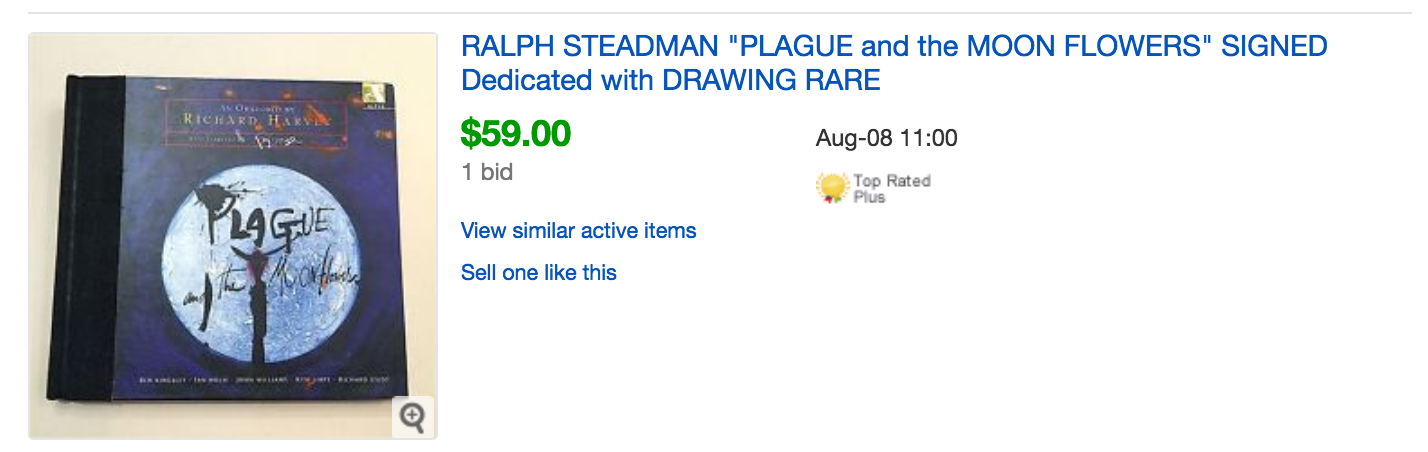The width and height of the screenshot is (1428, 452).
Task: Click the magnifier zoom icon on thumbnail
Action: [x=412, y=416]
